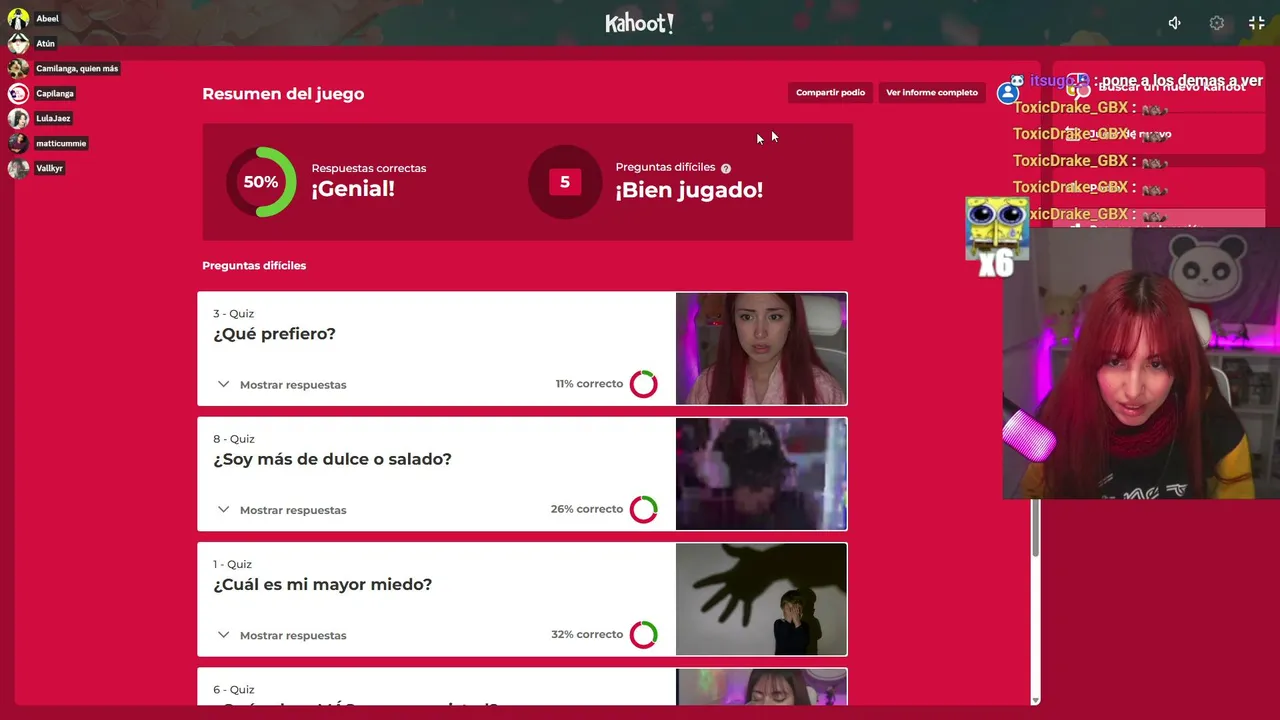Click the 3 - Quiz label
The height and width of the screenshot is (720, 1280).
tap(233, 314)
